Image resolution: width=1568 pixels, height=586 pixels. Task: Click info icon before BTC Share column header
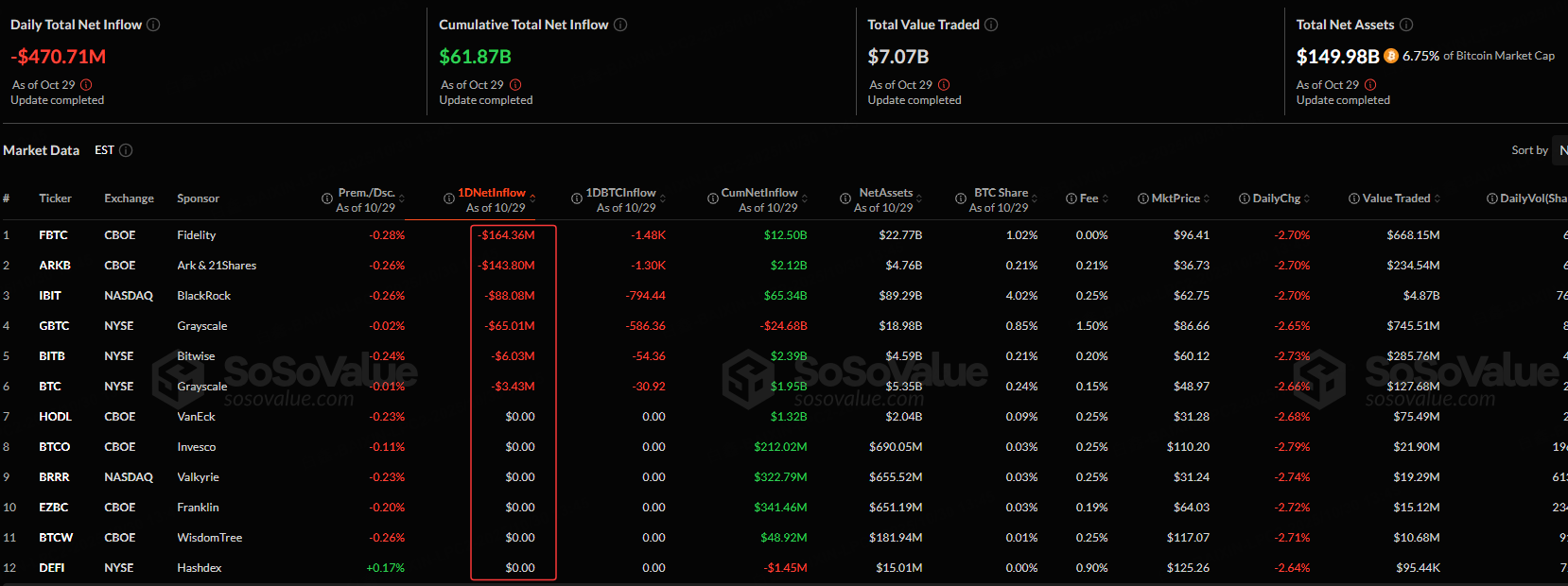point(961,198)
